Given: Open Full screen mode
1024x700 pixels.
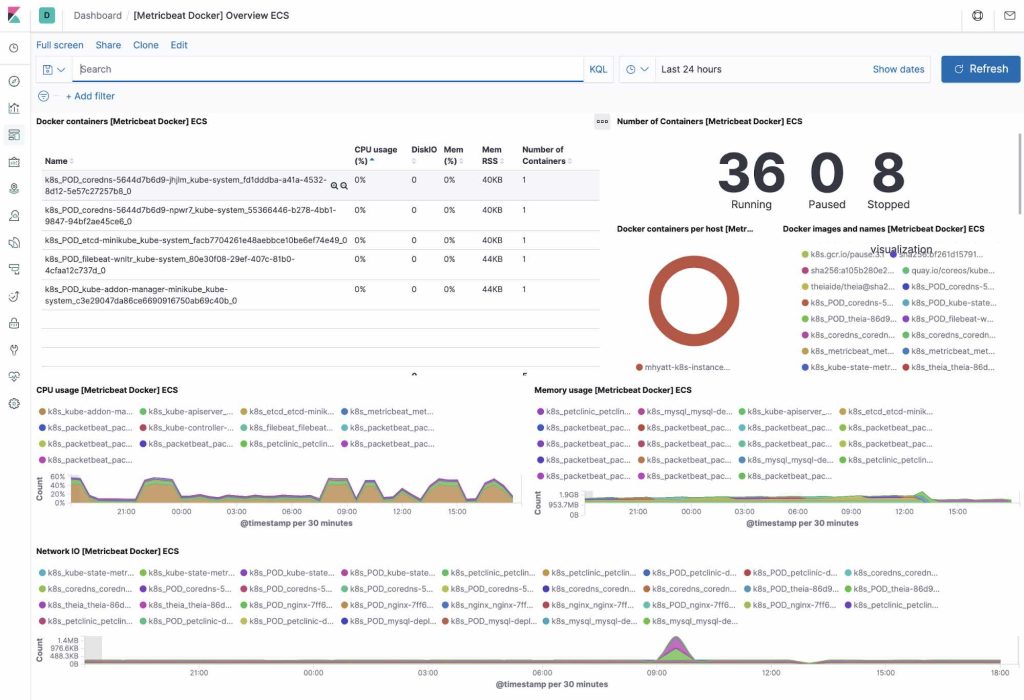Looking at the screenshot, I should pos(59,45).
